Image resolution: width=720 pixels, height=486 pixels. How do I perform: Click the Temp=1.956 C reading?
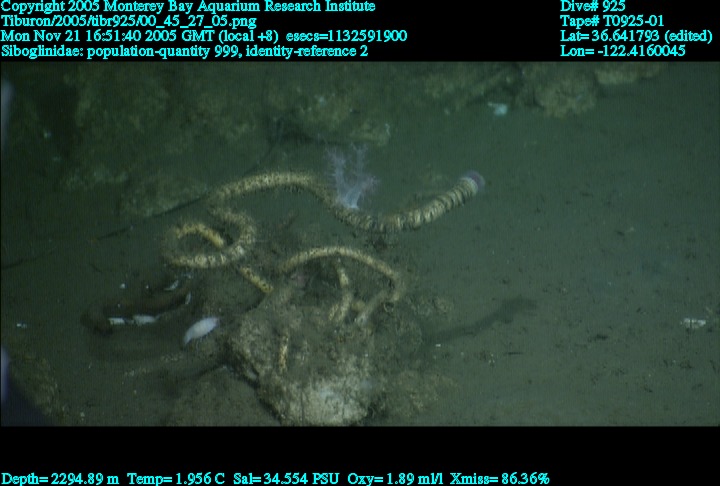(x=176, y=479)
